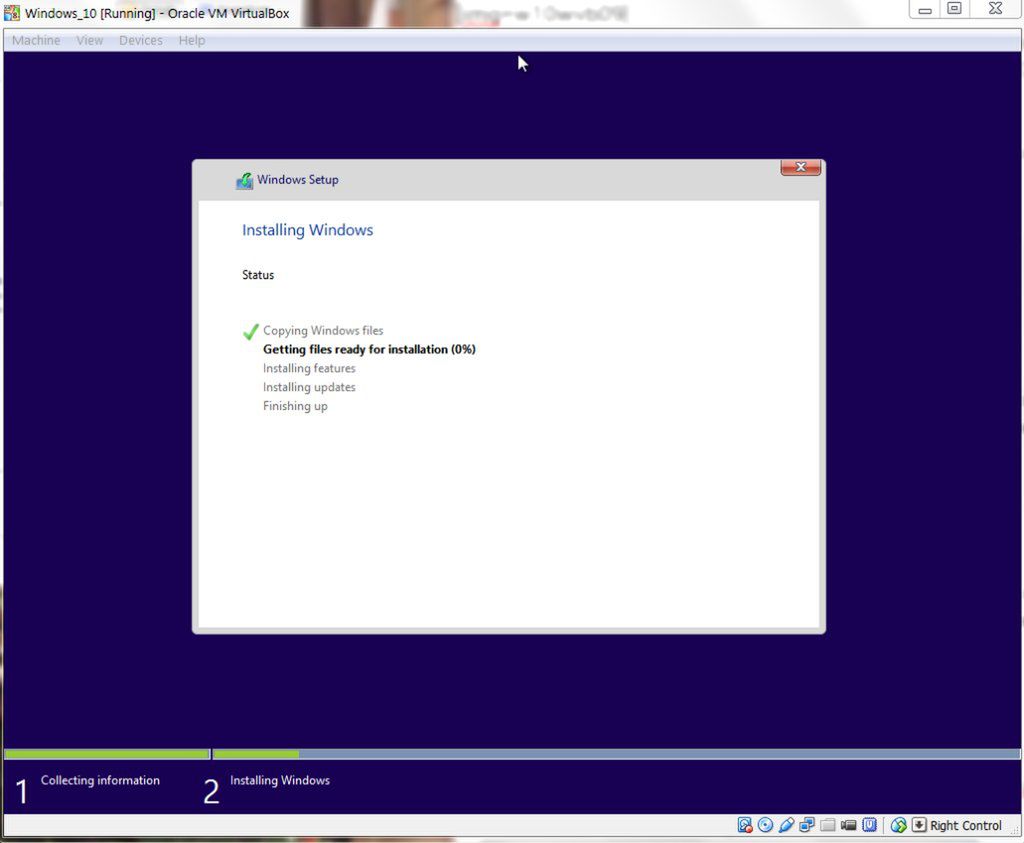The width and height of the screenshot is (1024, 843).
Task: Click the keyboard capture arrow icon
Action: pos(919,825)
